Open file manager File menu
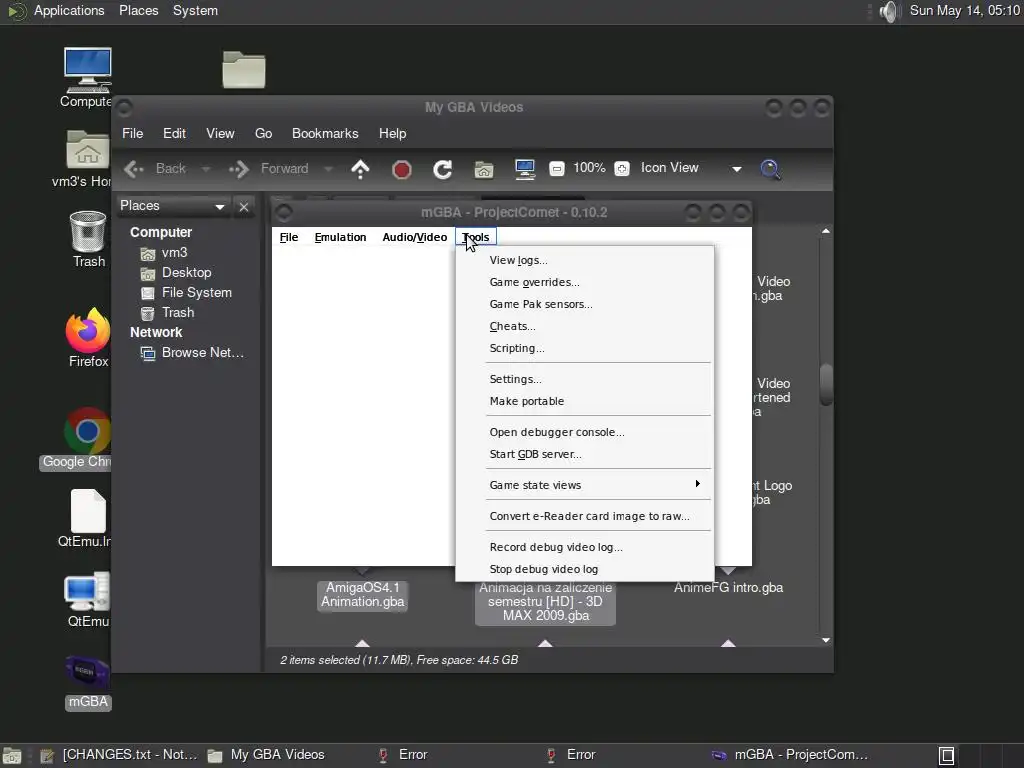 [133, 133]
